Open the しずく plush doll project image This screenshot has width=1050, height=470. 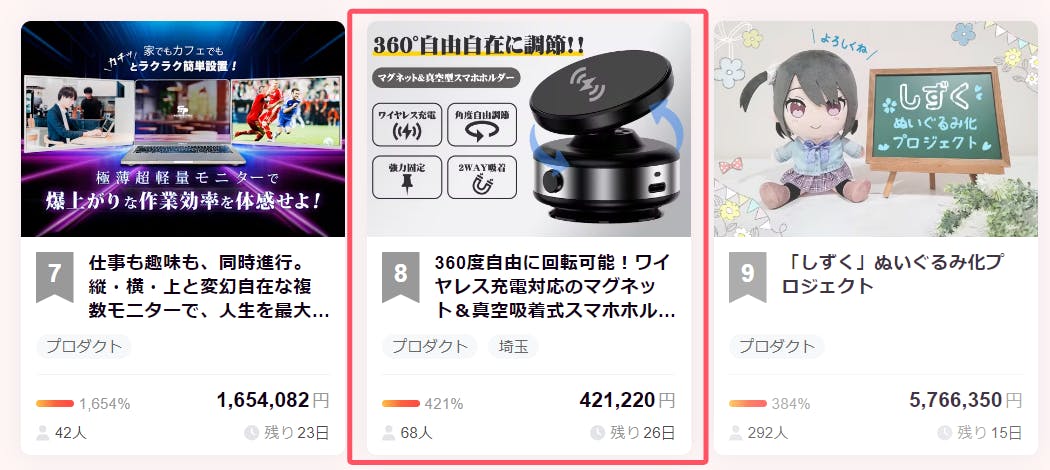876,129
